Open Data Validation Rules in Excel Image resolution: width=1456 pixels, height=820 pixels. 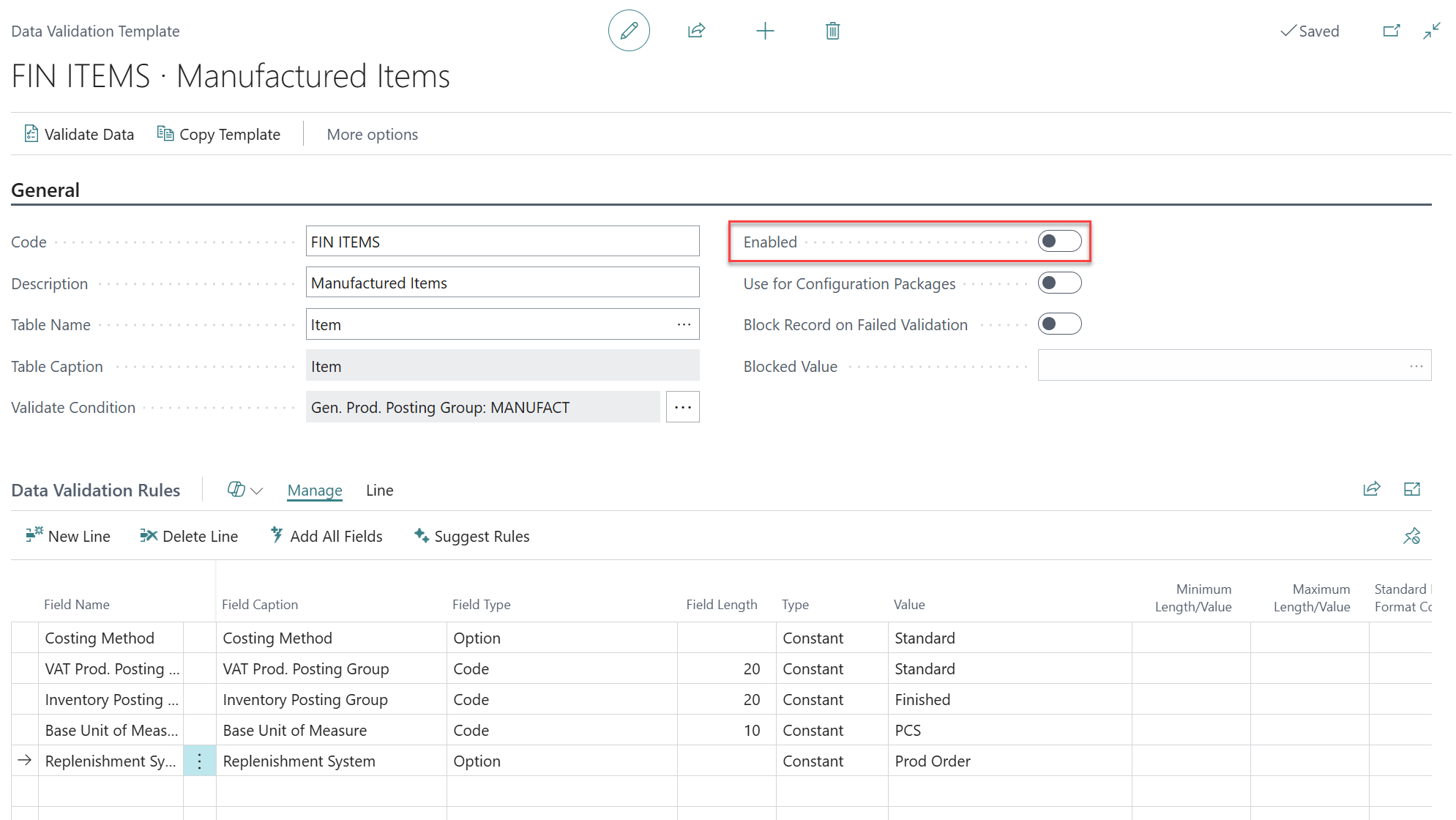pos(1412,489)
